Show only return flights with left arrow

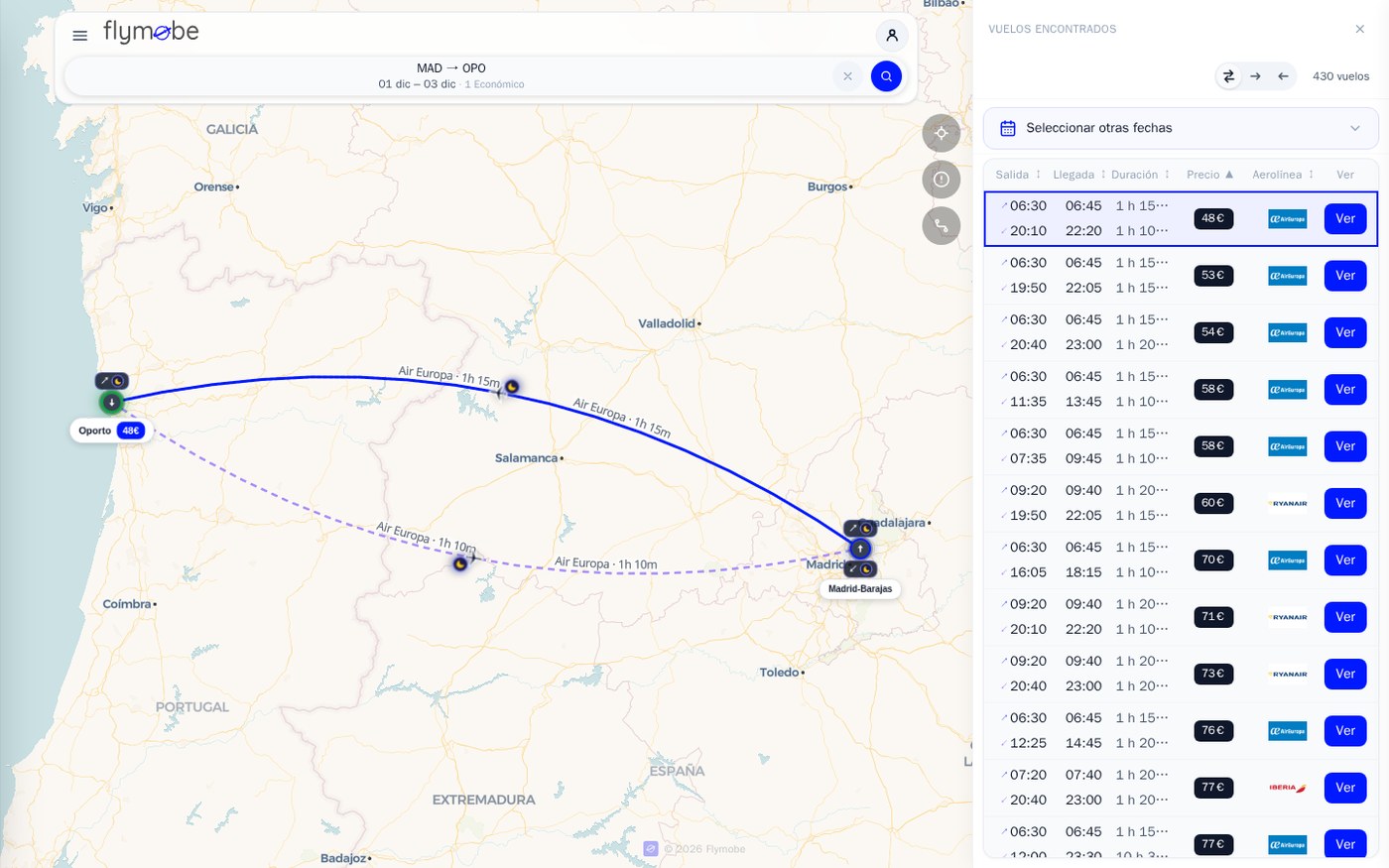coord(1283,76)
